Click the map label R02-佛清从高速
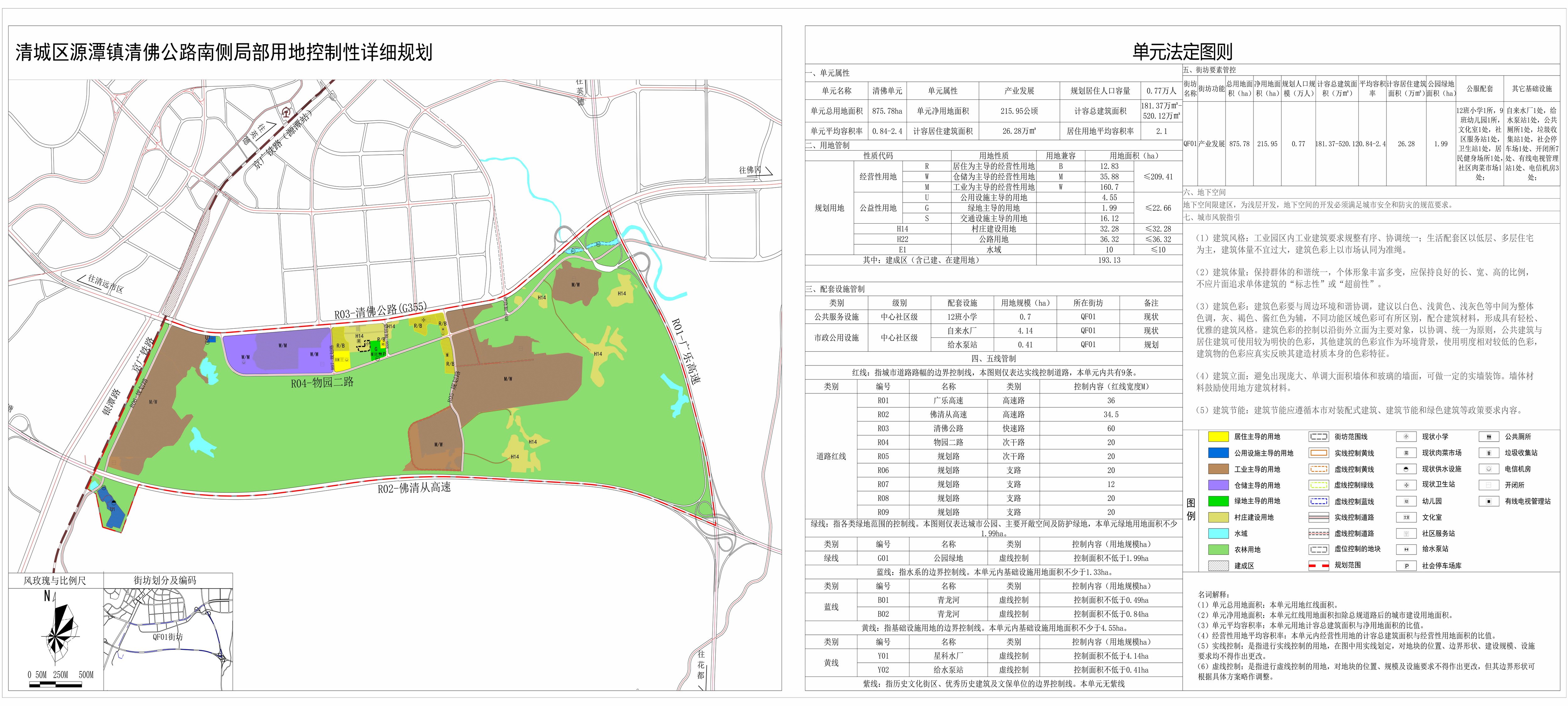Image resolution: width=1568 pixels, height=706 pixels. pyautogui.click(x=414, y=488)
